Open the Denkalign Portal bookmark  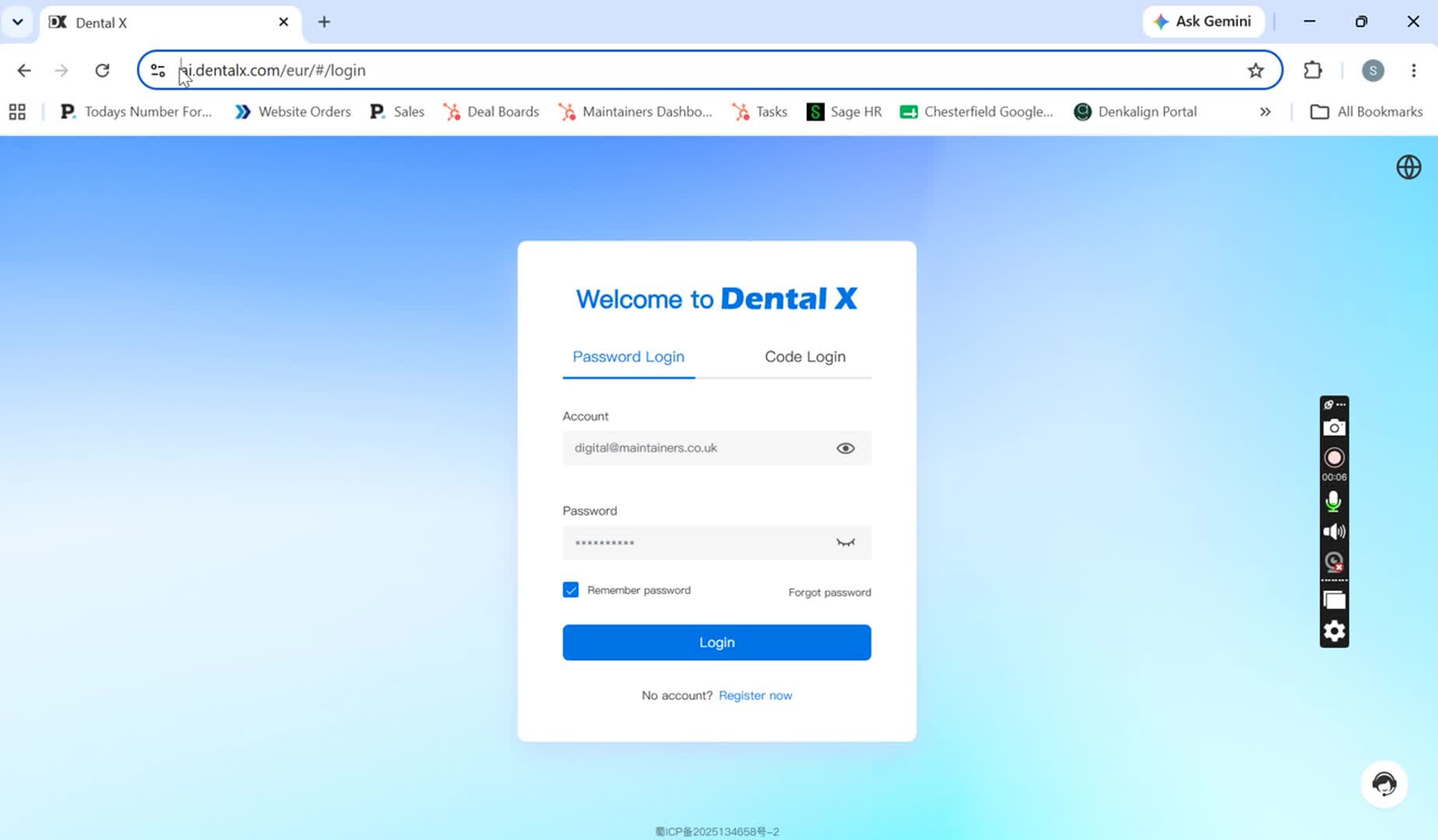pyautogui.click(x=1135, y=112)
